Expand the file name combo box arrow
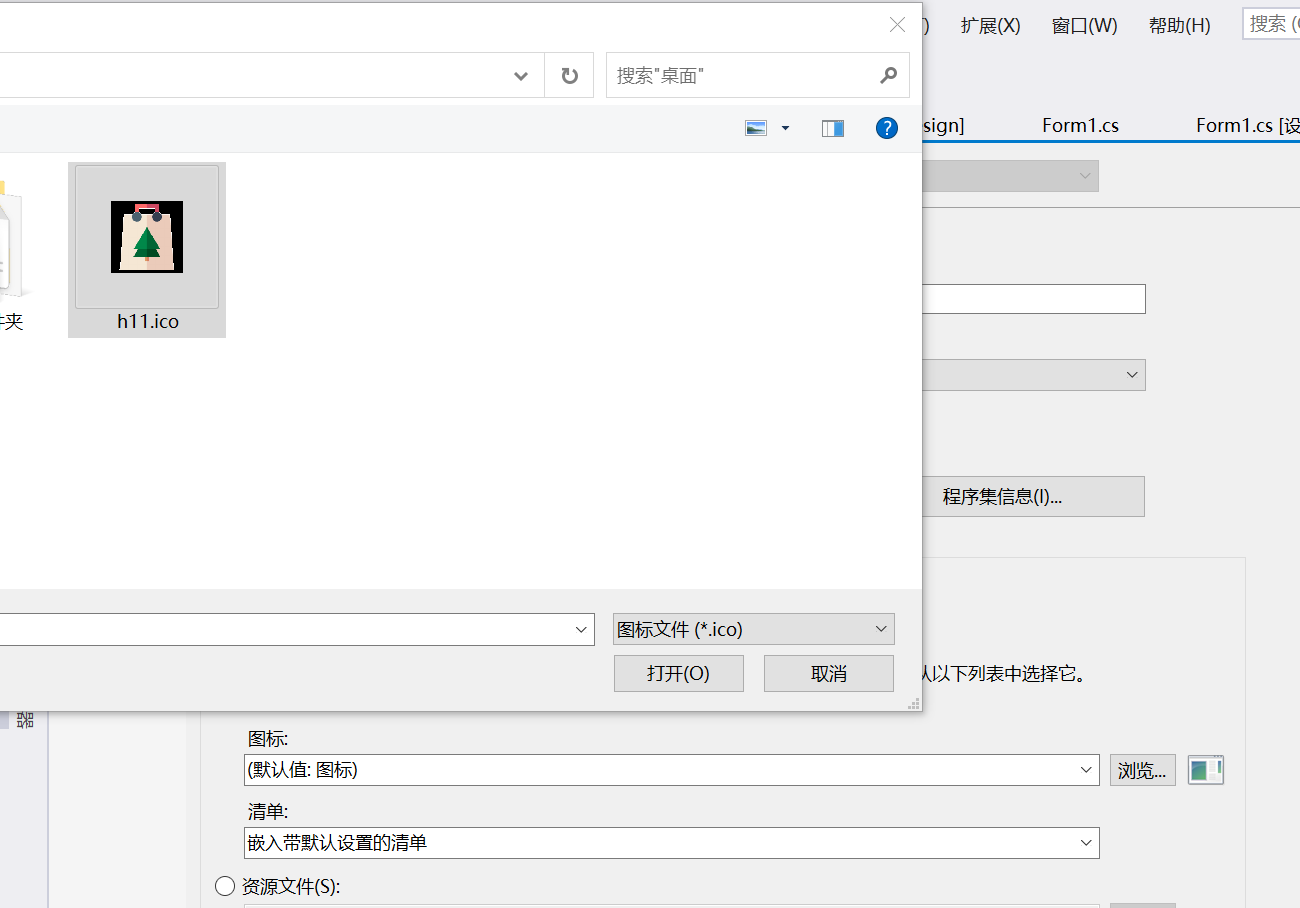The image size is (1300, 908). tap(582, 629)
